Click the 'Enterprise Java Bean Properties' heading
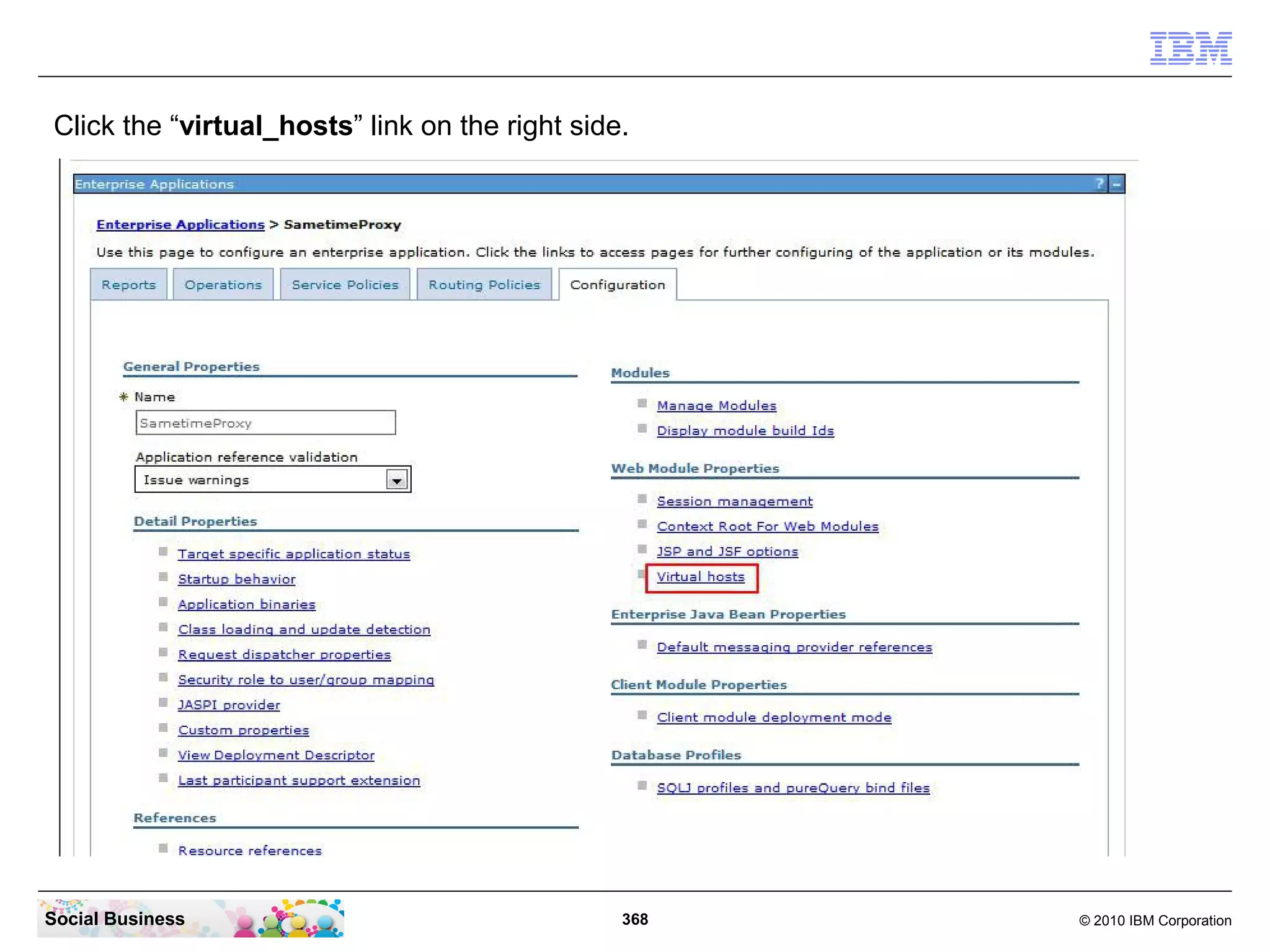 [x=729, y=614]
